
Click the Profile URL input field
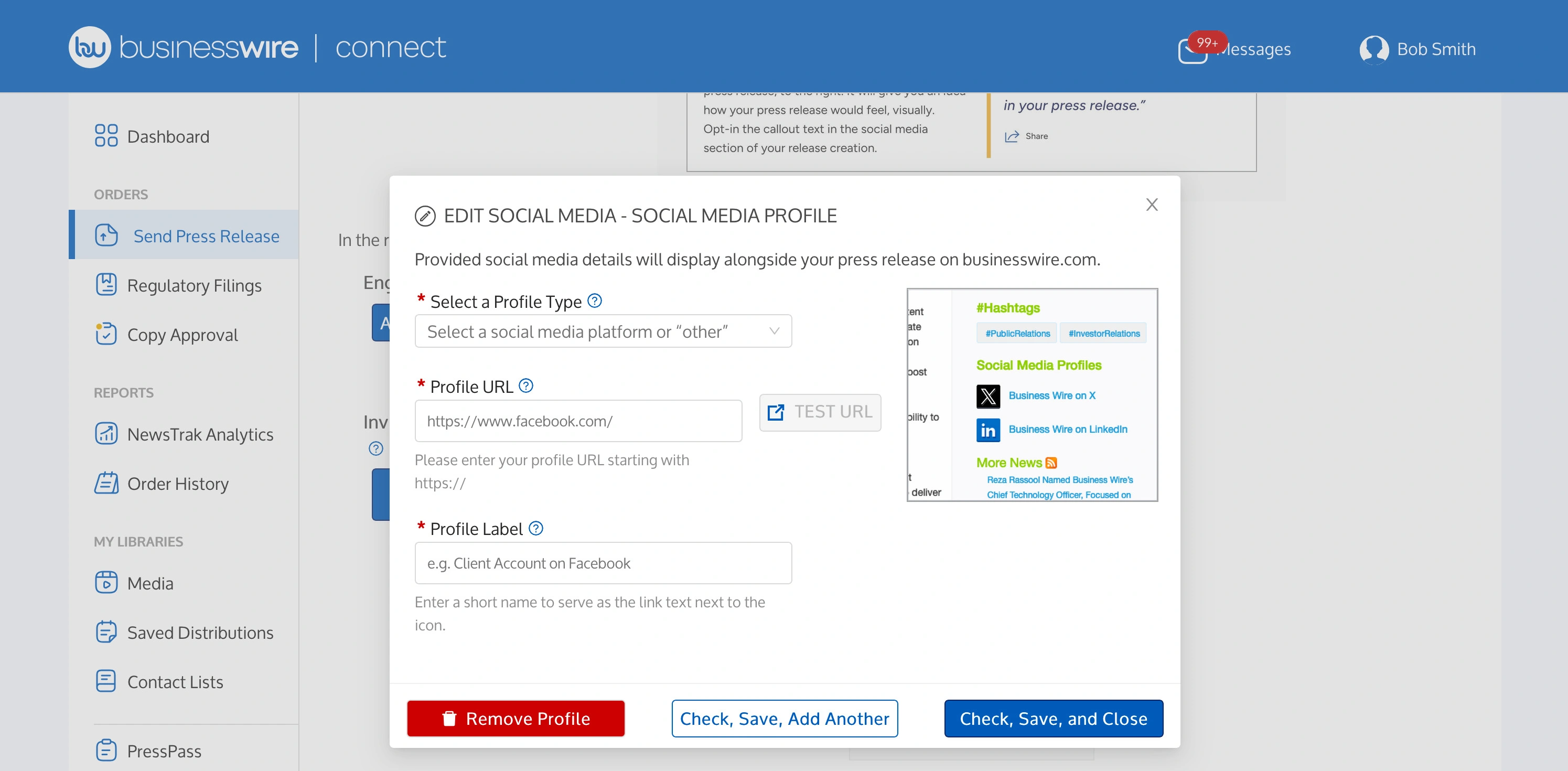(578, 420)
